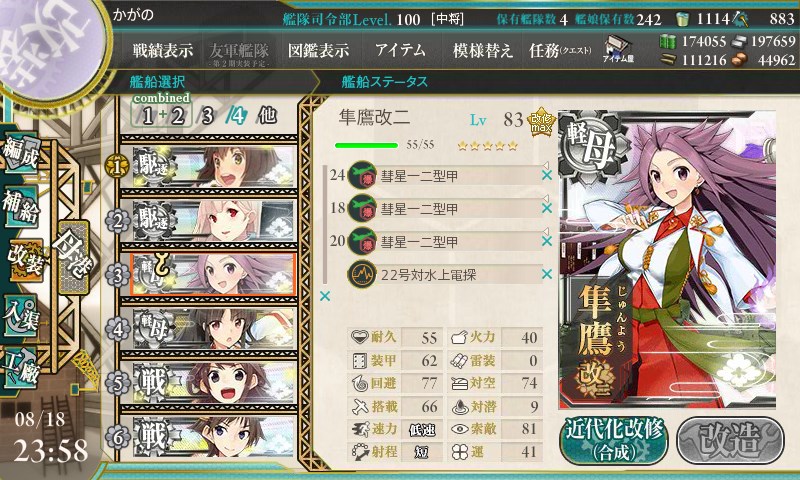Open the 編成 fleet composition icon
This screenshot has width=800, height=480.
(x=21, y=151)
